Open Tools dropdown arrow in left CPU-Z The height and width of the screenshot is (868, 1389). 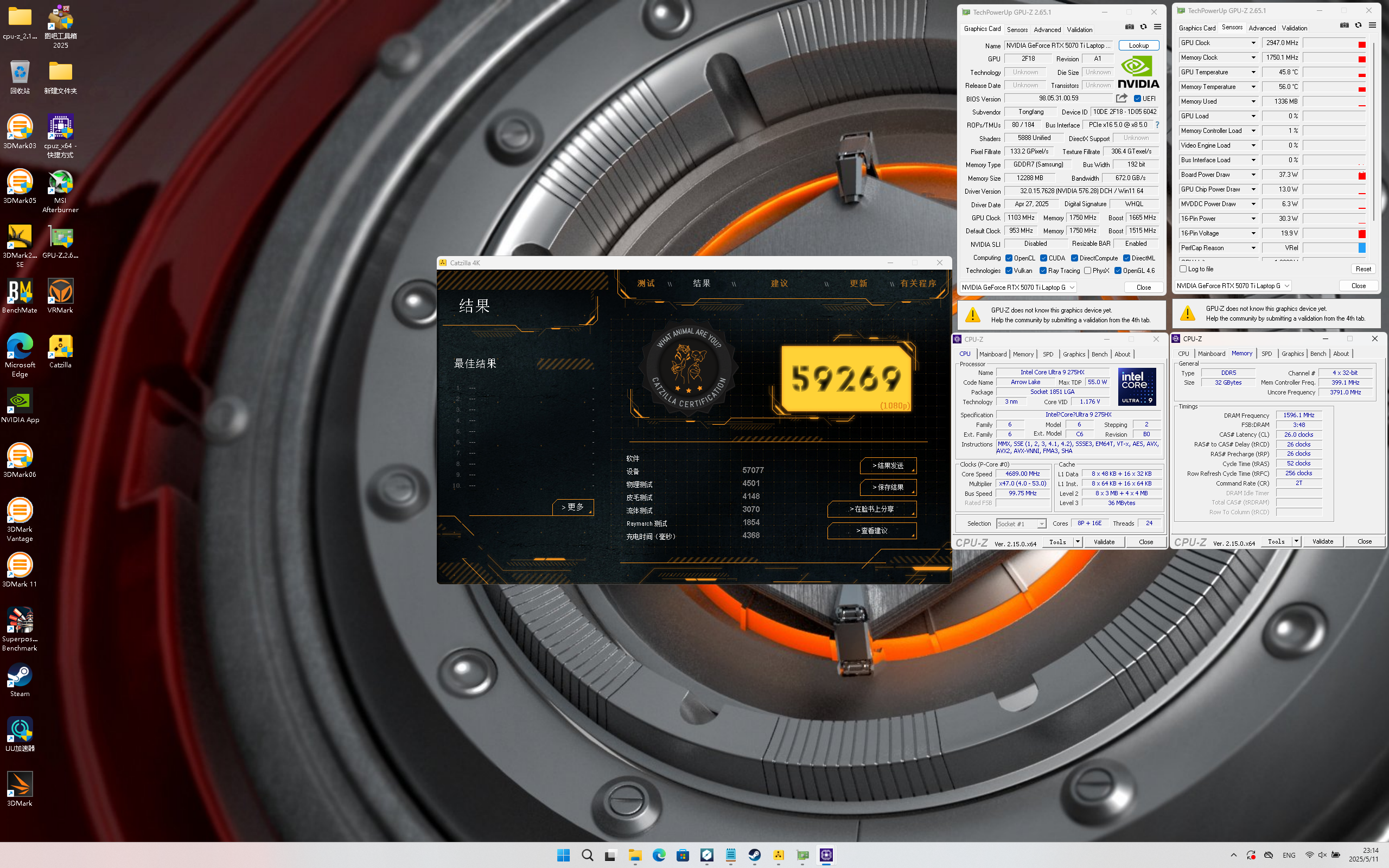[1078, 541]
